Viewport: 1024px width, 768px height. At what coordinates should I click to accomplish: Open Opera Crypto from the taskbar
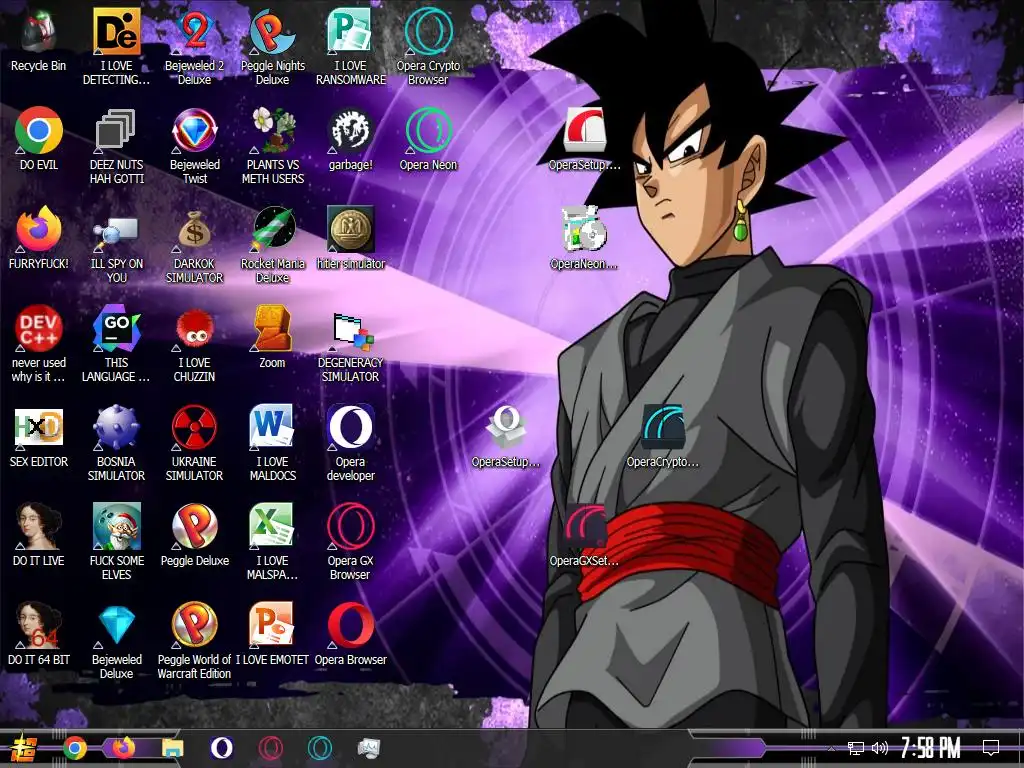(x=319, y=748)
